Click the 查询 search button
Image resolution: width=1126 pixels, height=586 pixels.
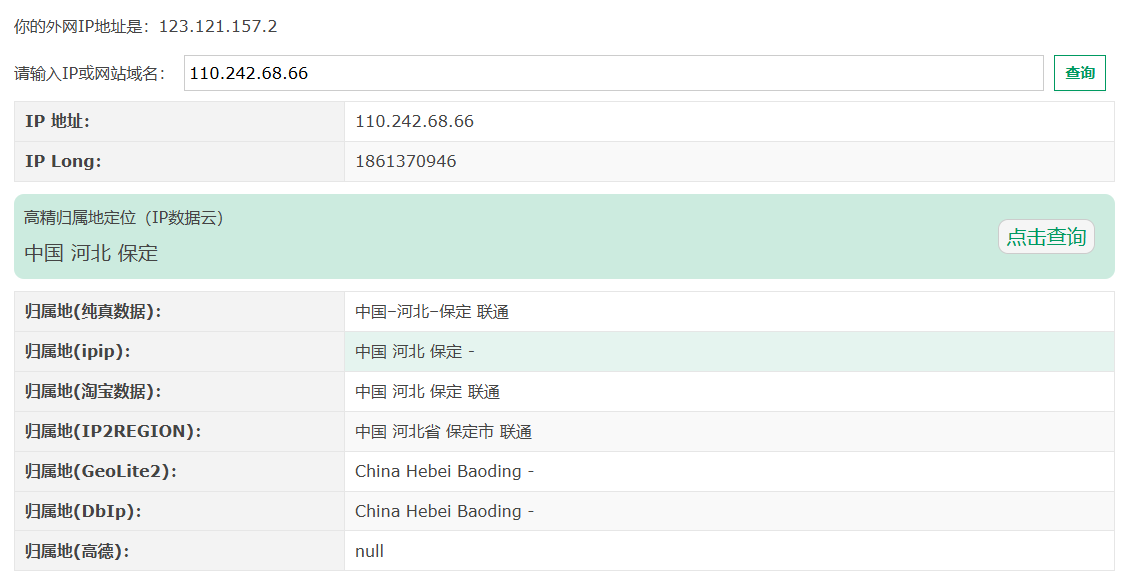1079,73
